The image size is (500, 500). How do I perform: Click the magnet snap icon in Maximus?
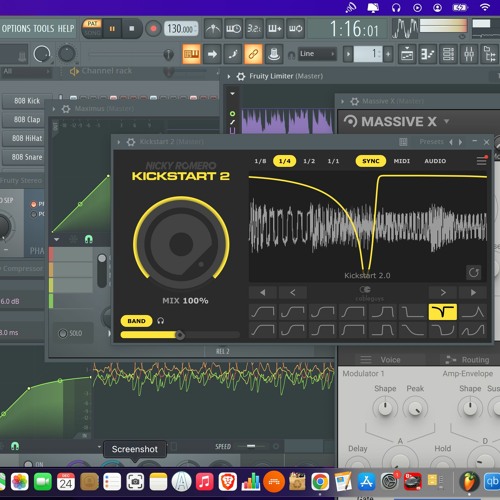pos(89,239)
